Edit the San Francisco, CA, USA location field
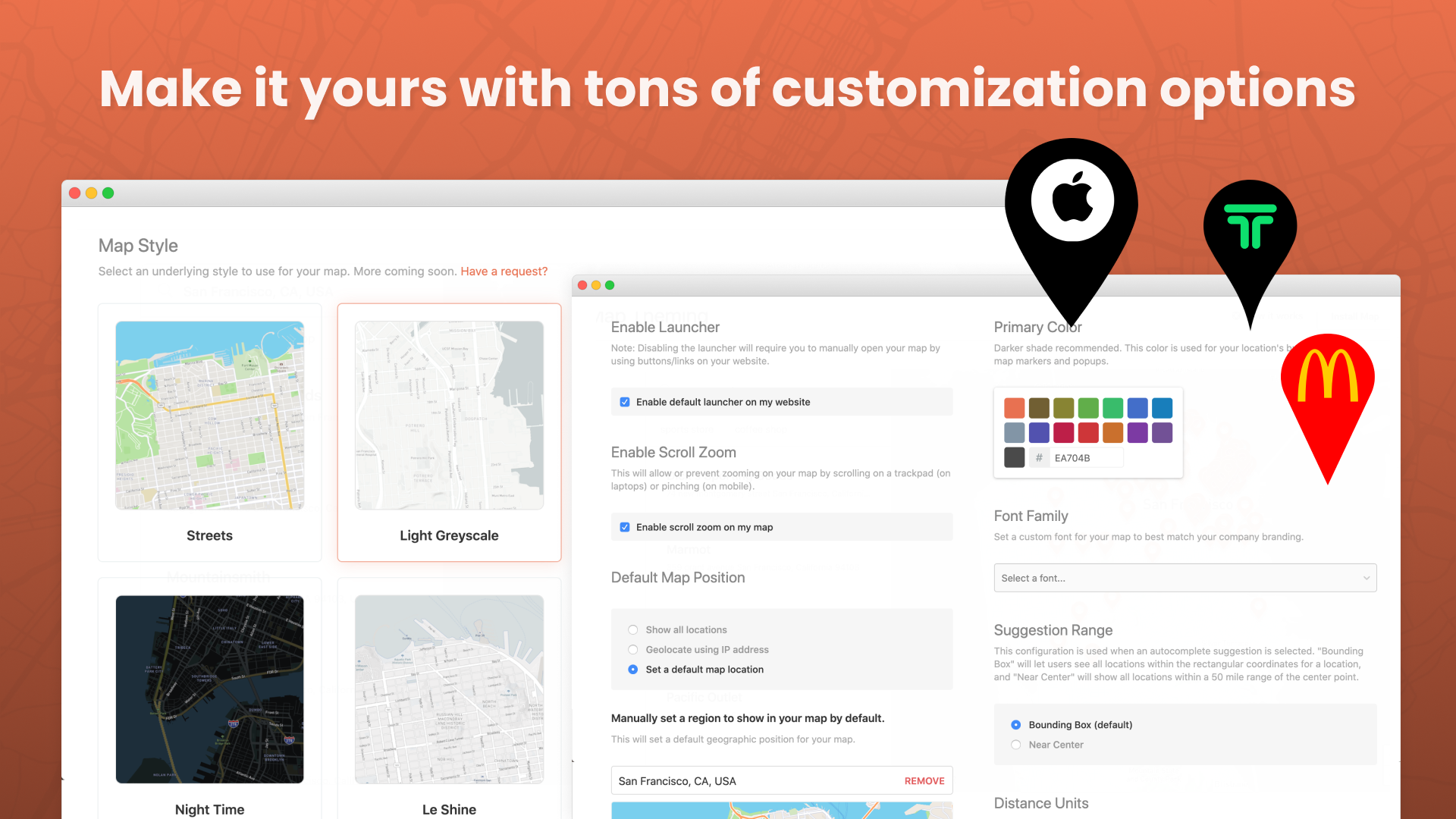 pos(781,781)
